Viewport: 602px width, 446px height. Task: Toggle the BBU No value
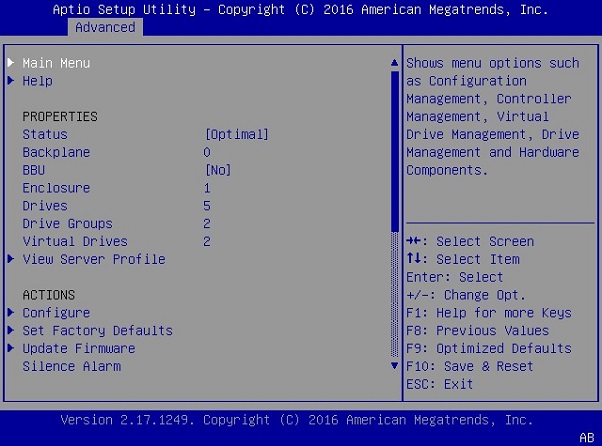click(x=218, y=170)
